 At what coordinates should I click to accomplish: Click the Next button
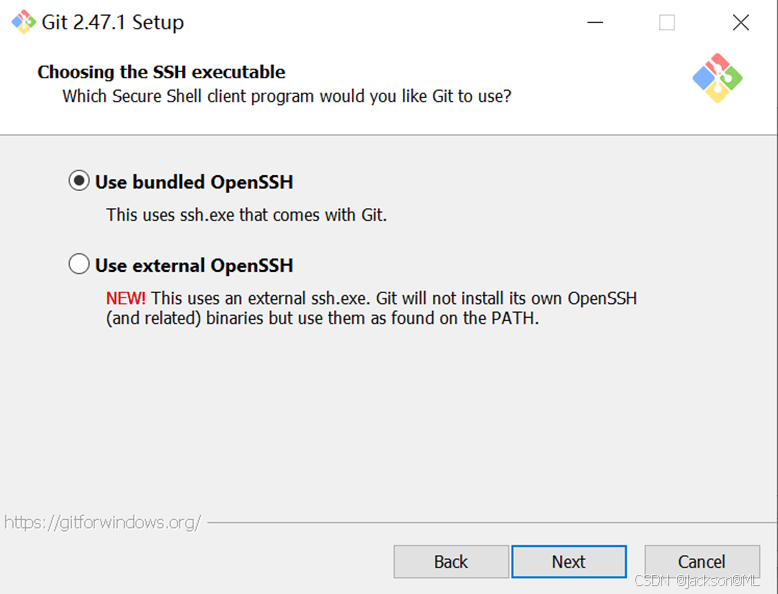[569, 562]
